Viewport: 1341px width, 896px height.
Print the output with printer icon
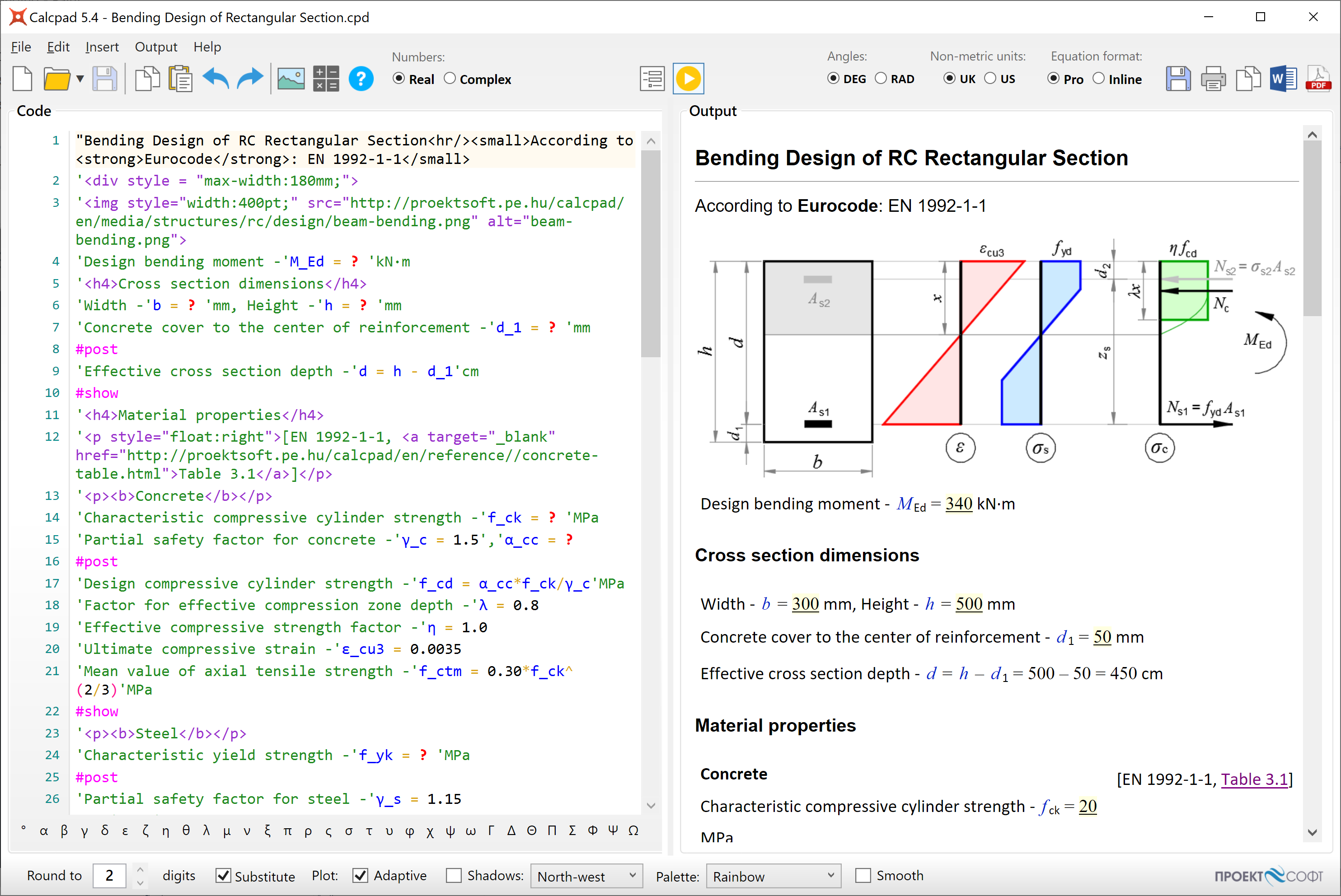click(x=1213, y=79)
